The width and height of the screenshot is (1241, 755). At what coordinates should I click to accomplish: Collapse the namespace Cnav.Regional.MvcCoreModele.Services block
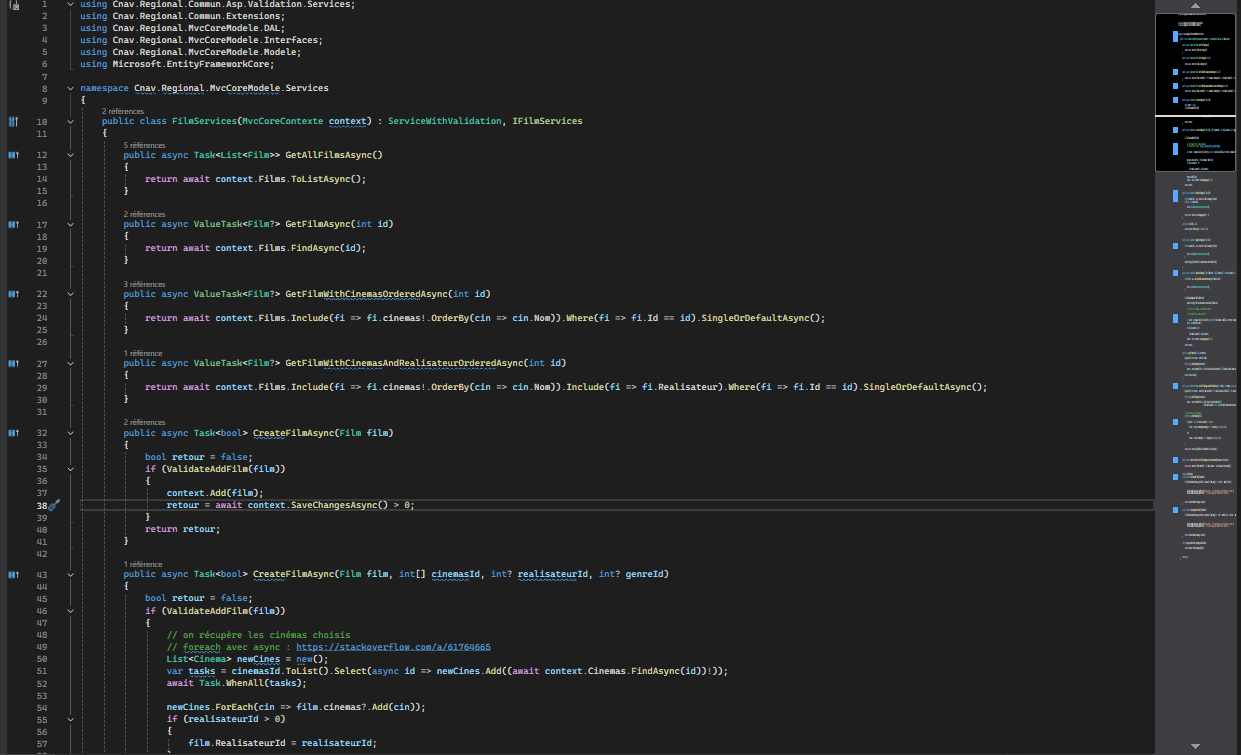click(69, 88)
